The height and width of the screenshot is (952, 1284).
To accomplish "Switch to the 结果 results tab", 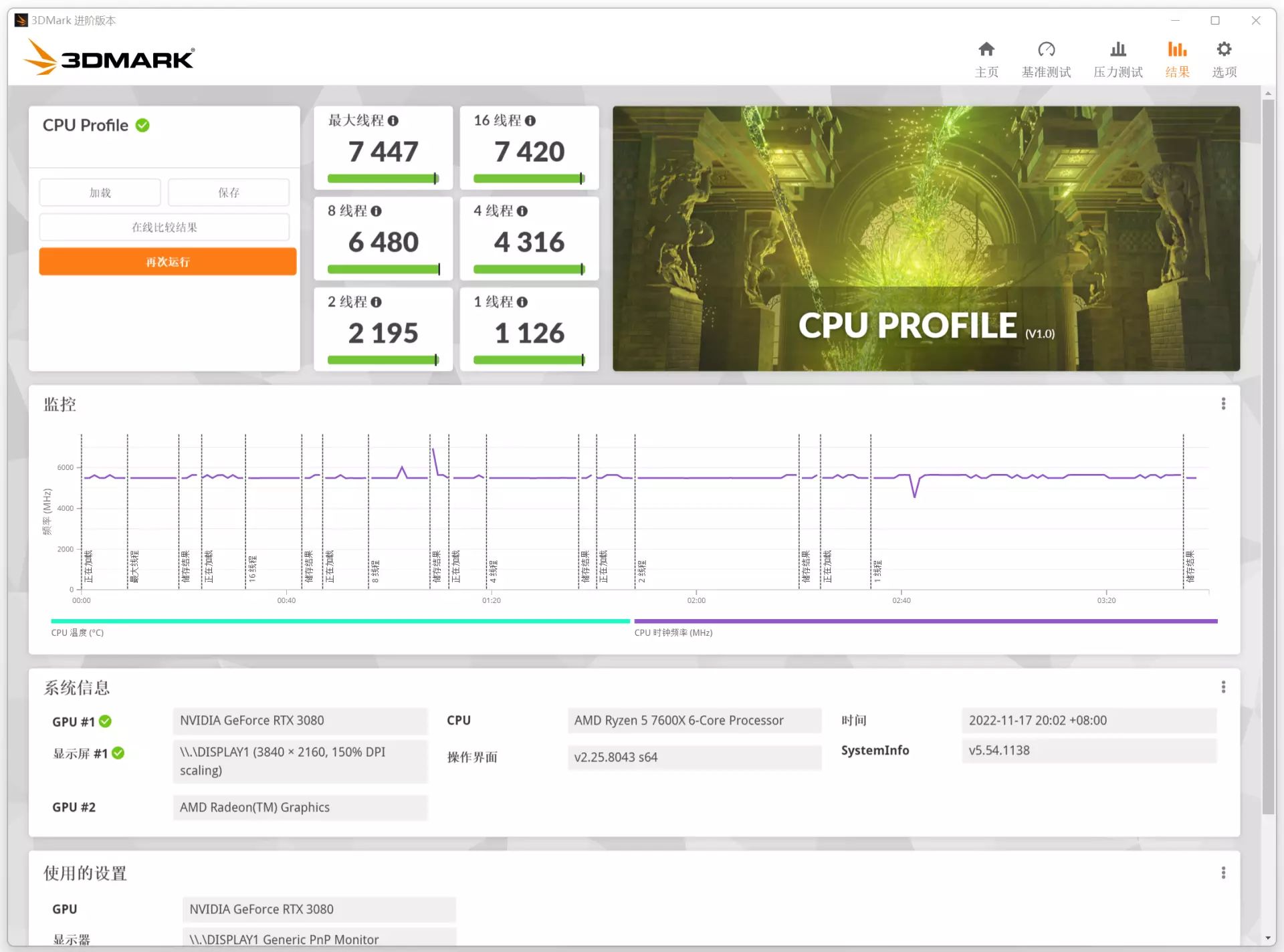I will click(1177, 59).
